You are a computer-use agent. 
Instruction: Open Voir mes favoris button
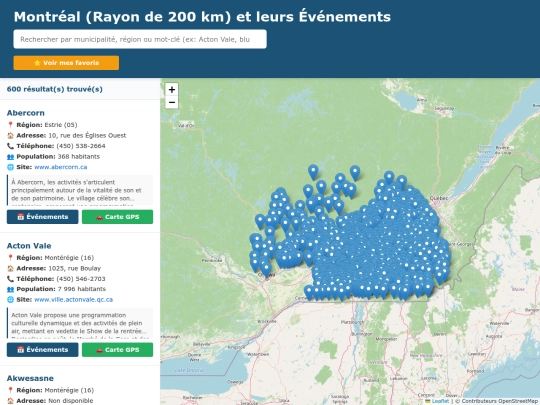[x=66, y=63]
